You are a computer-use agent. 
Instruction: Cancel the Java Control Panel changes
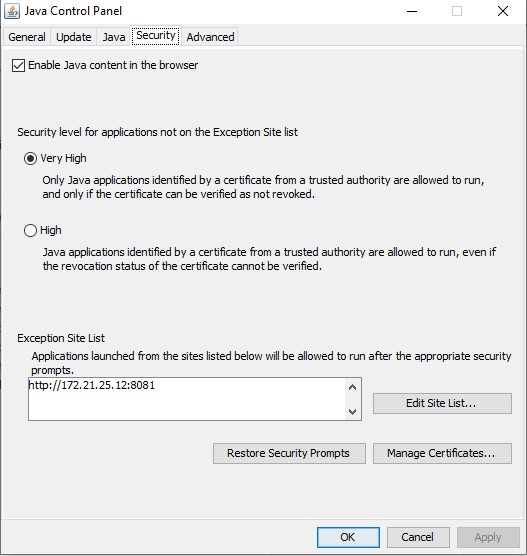click(x=418, y=537)
